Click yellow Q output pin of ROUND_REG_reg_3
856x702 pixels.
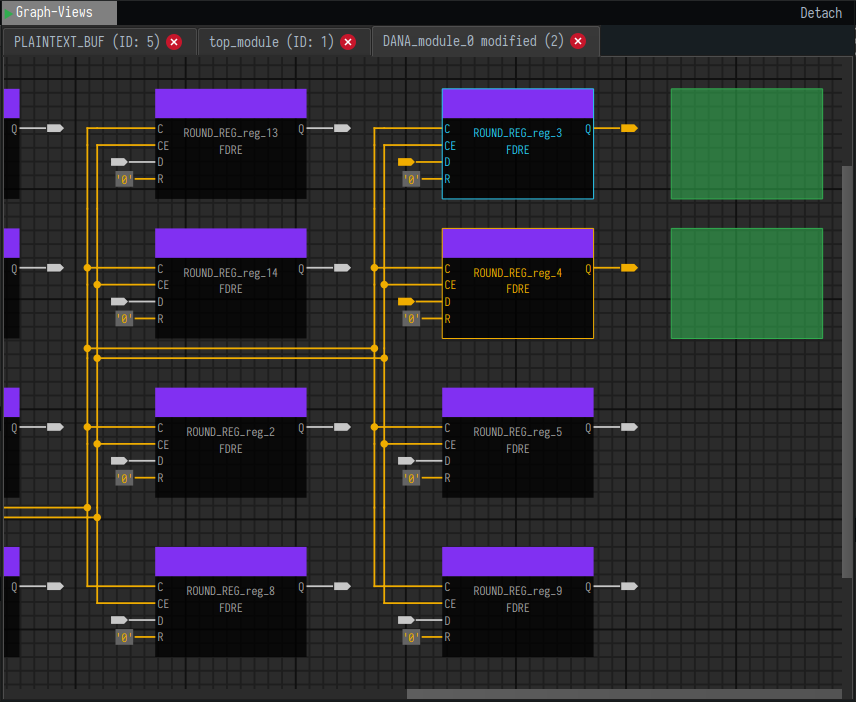(x=628, y=128)
